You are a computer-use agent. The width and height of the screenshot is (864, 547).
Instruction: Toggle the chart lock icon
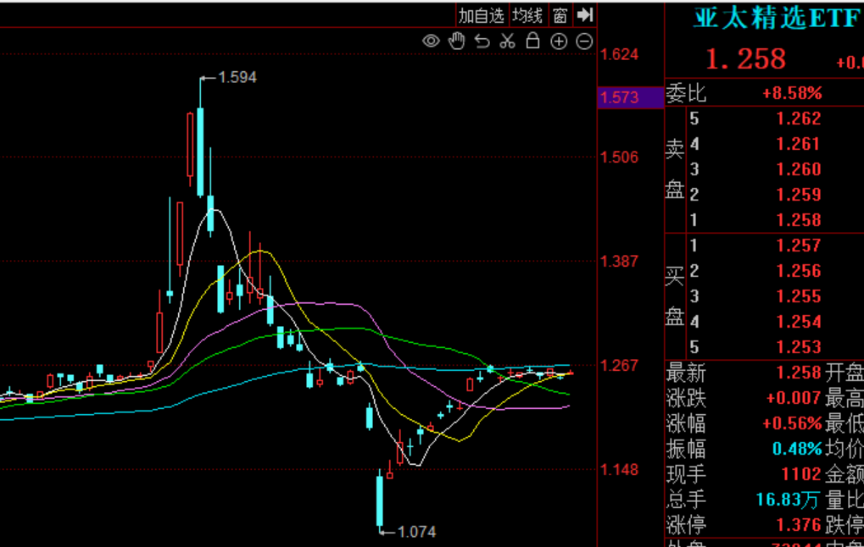(532, 41)
